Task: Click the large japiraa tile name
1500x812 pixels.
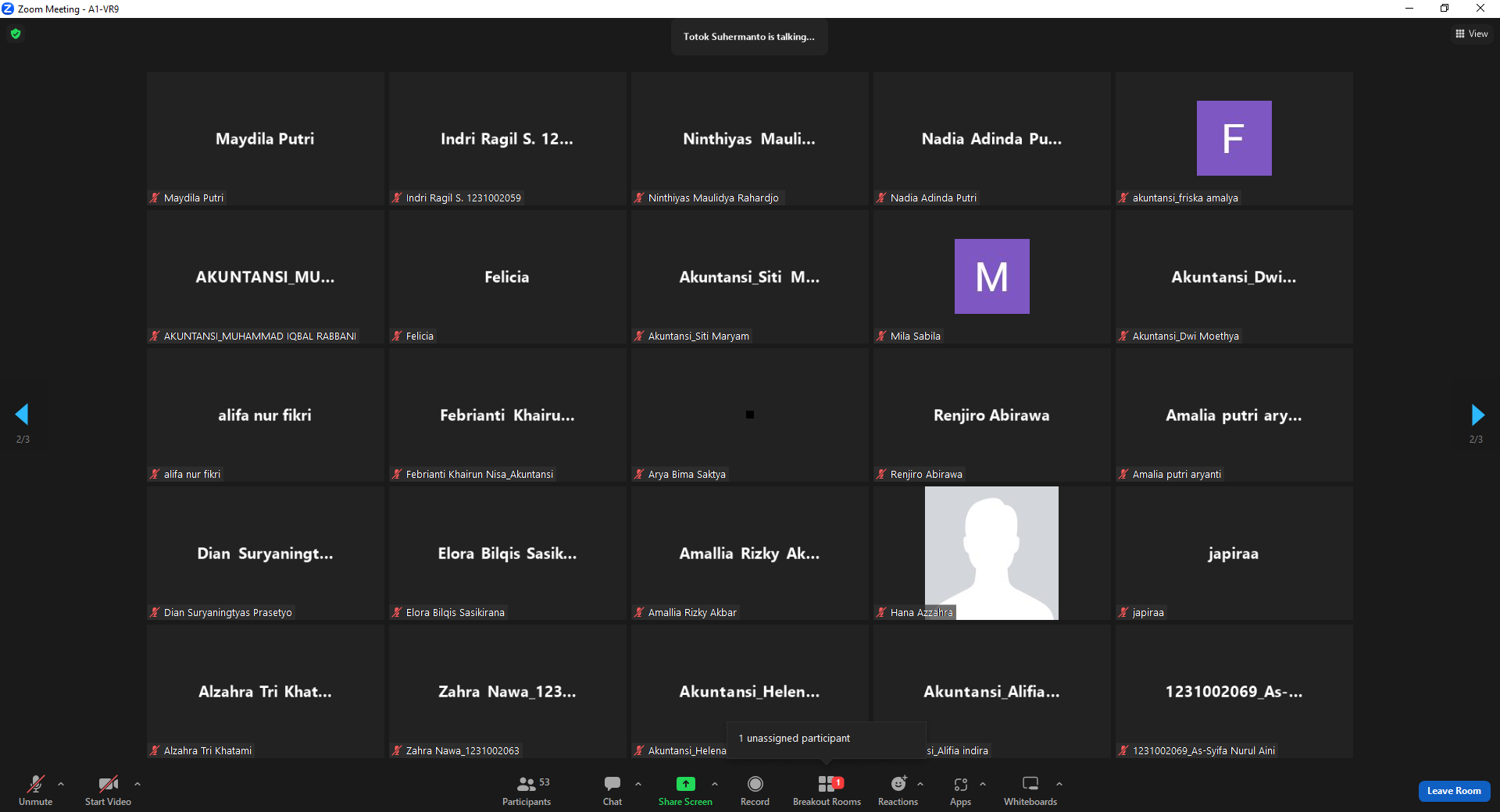Action: (1234, 554)
